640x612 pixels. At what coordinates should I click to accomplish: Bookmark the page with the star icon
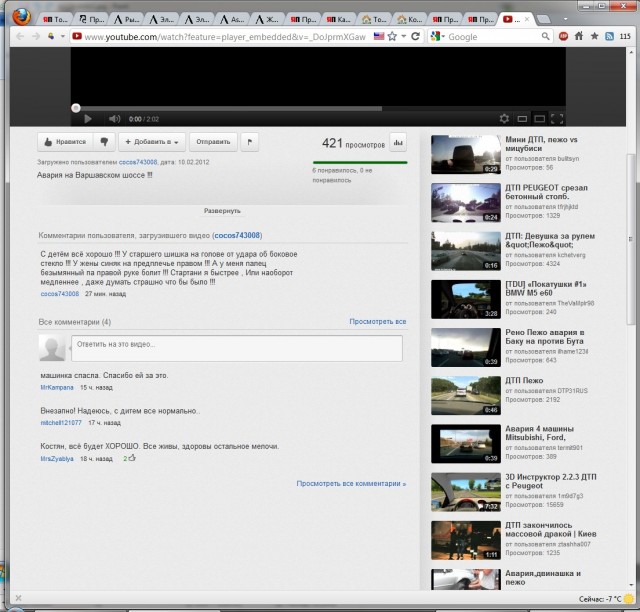click(395, 36)
